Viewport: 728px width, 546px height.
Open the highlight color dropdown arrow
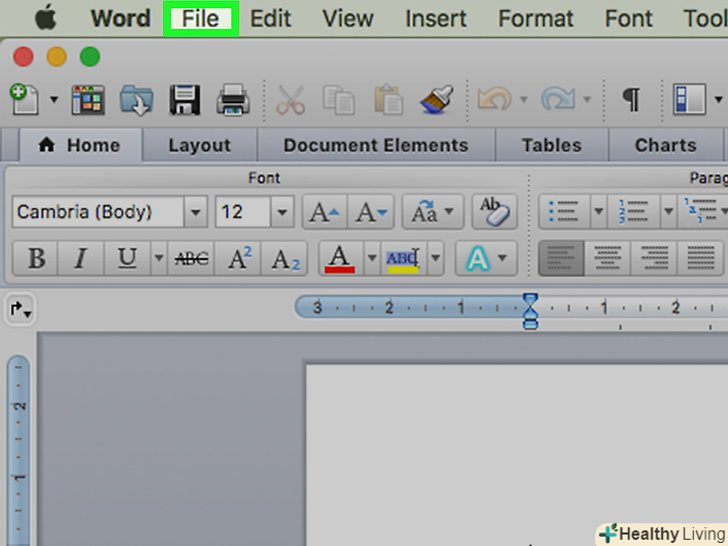point(436,258)
